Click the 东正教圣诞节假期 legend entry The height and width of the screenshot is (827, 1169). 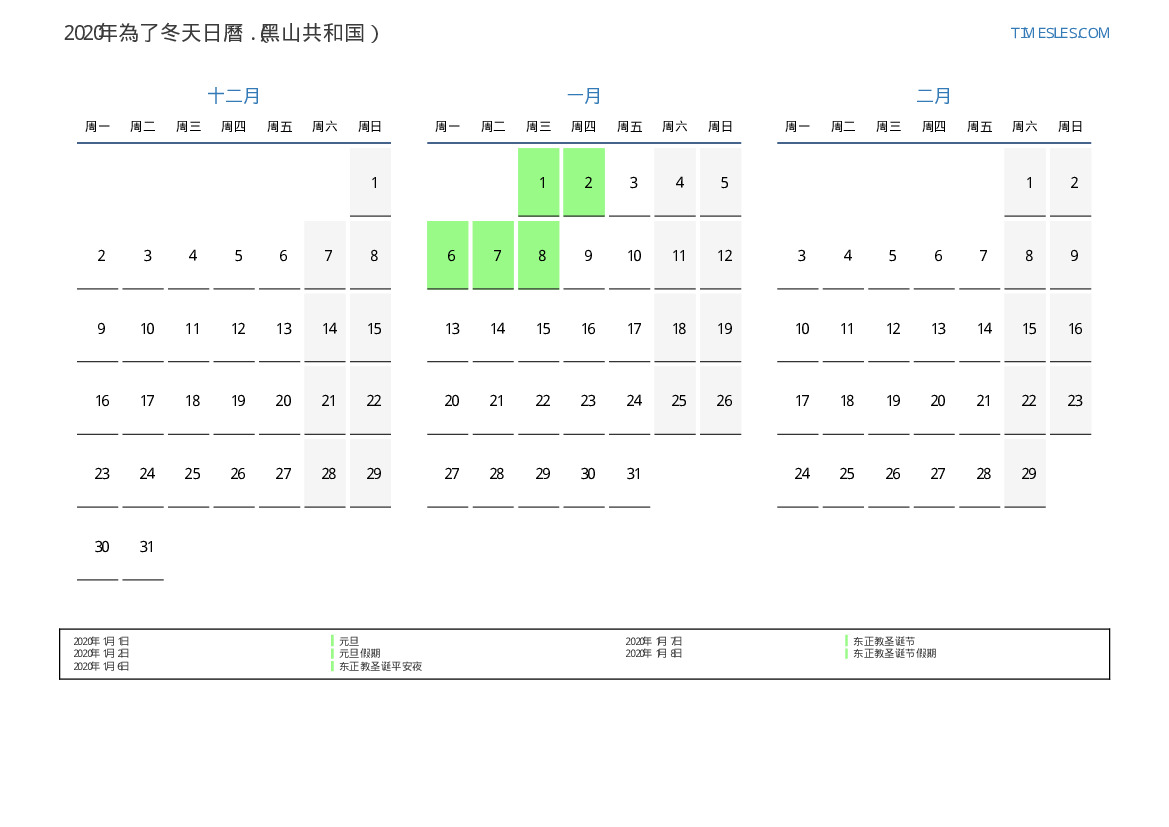coord(894,654)
